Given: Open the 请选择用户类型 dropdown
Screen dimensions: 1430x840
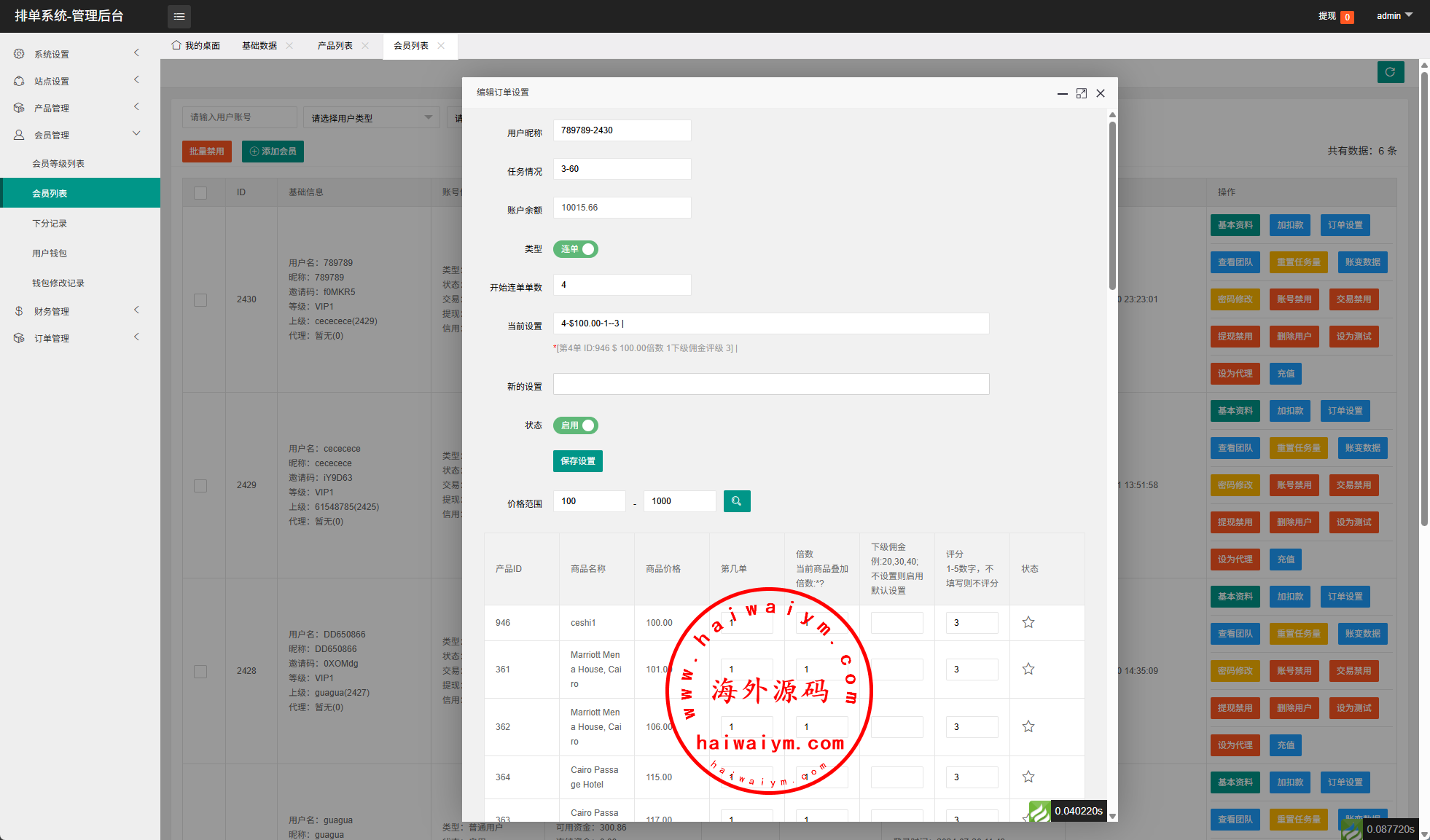Looking at the screenshot, I should click(x=371, y=118).
